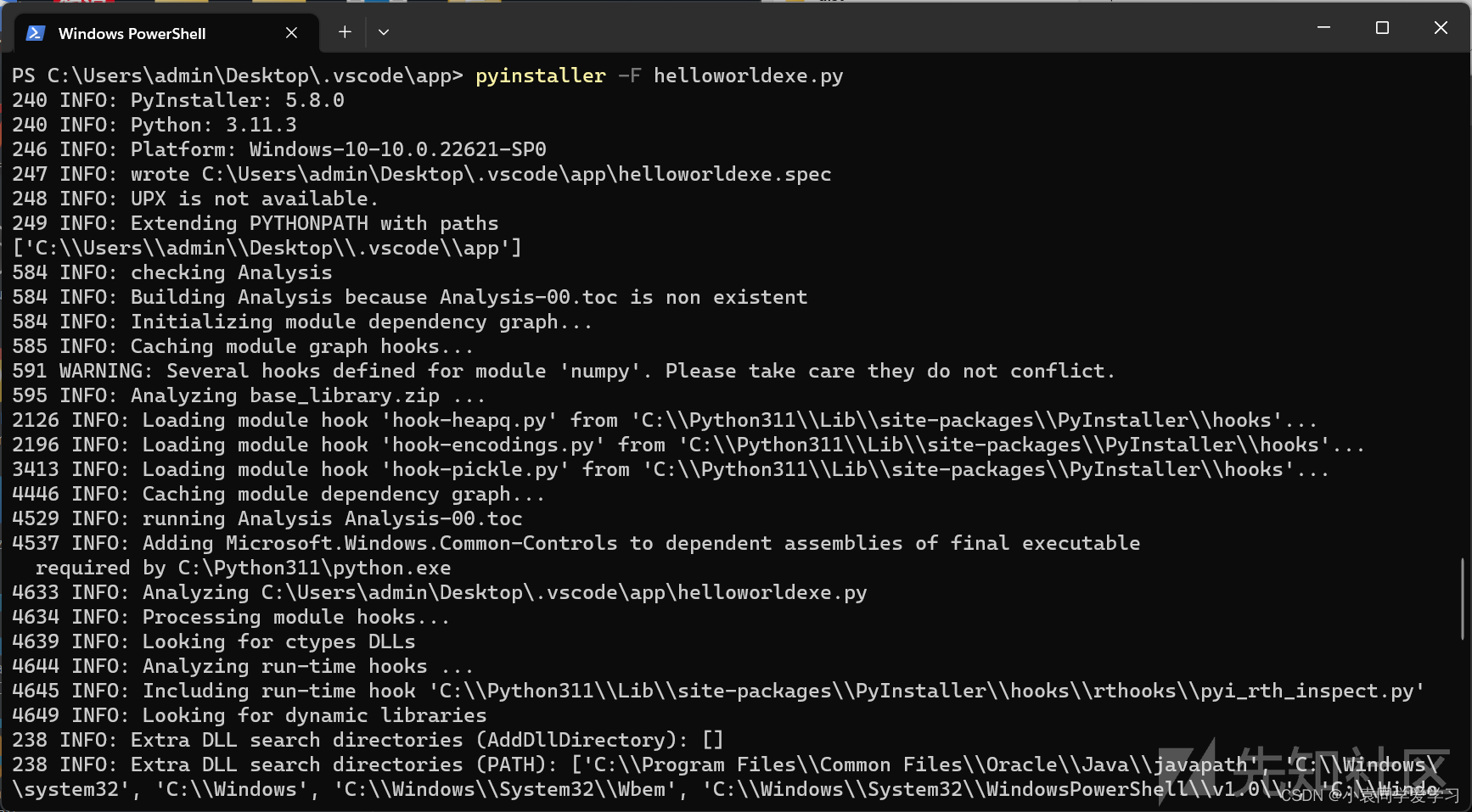Click the UPX is not available message
Viewport: 1472px width, 812px height.
click(253, 199)
